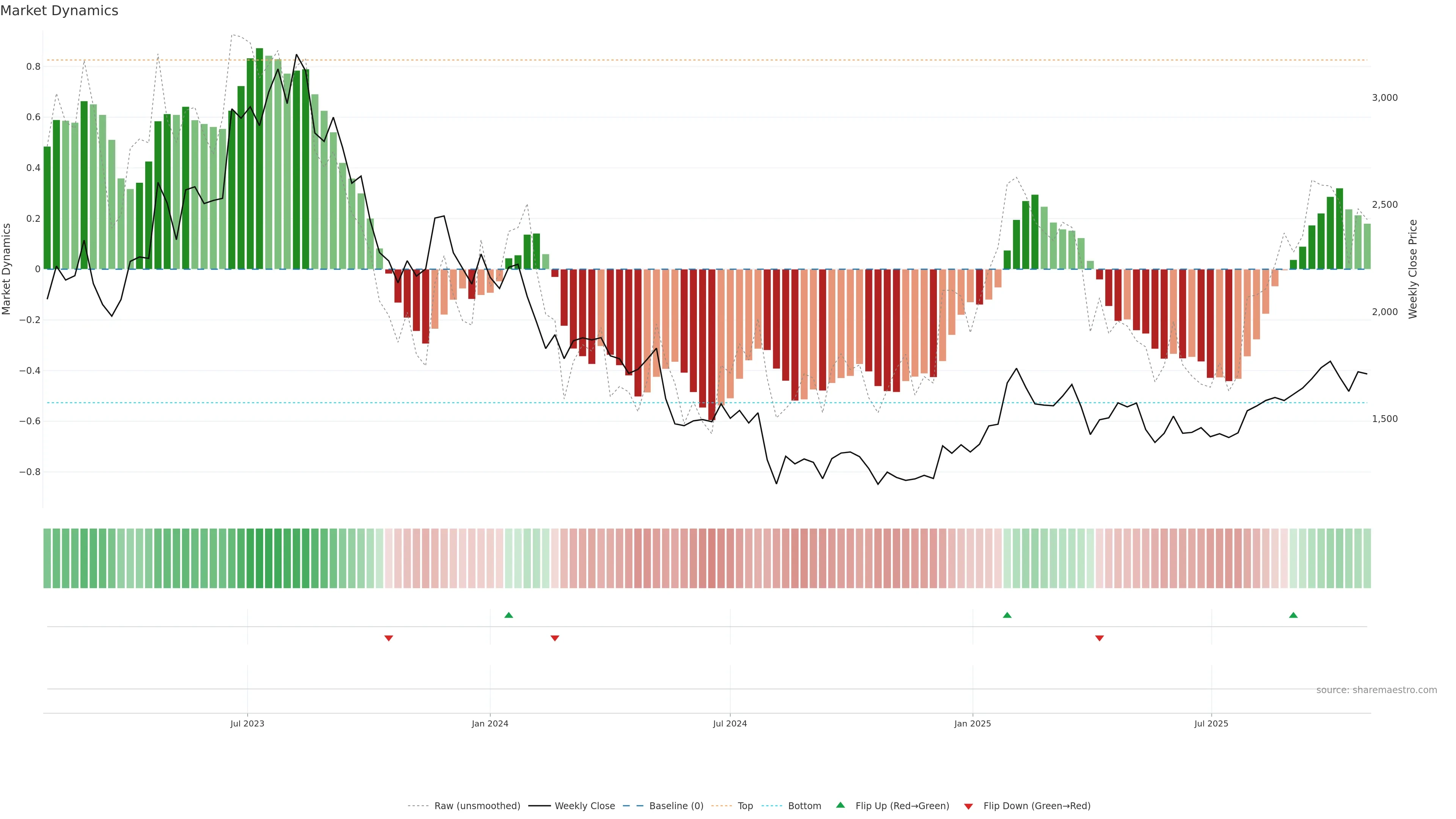Click the Market Dynamics chart title
The width and height of the screenshot is (1456, 819).
[x=60, y=11]
